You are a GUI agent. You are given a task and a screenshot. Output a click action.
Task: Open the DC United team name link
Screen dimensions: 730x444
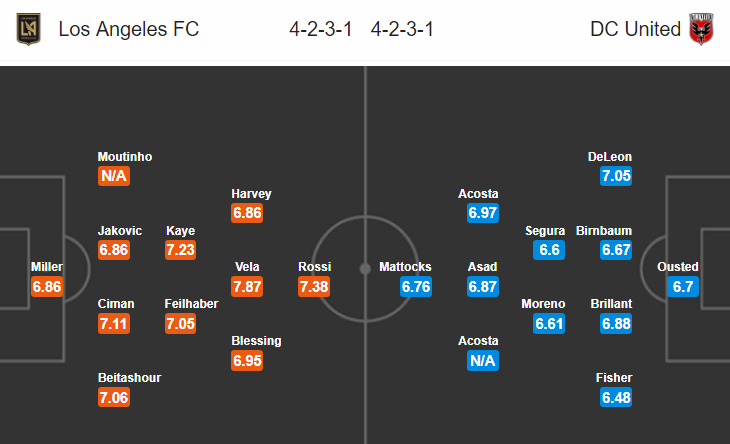pos(635,29)
